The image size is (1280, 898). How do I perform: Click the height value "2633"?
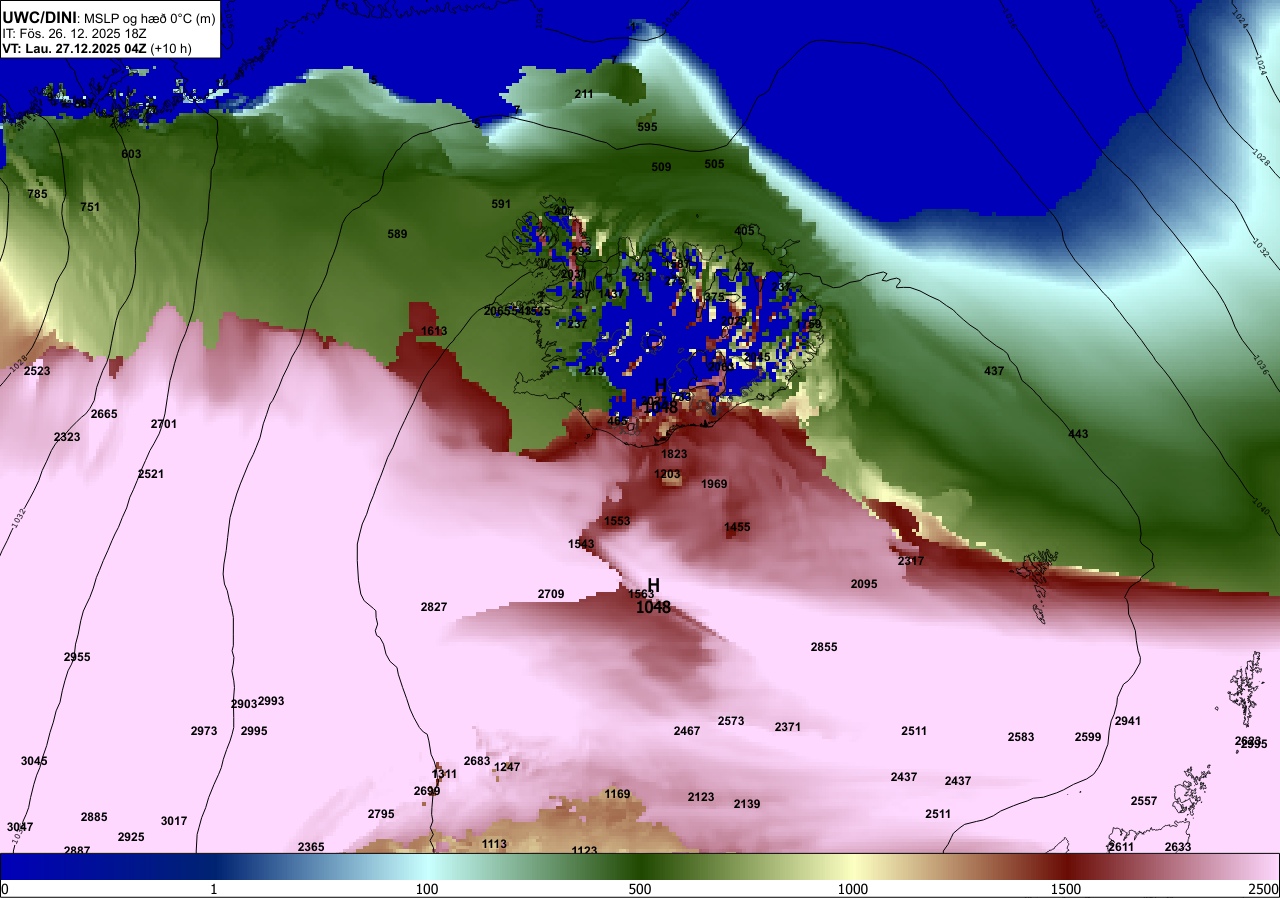(x=1178, y=847)
